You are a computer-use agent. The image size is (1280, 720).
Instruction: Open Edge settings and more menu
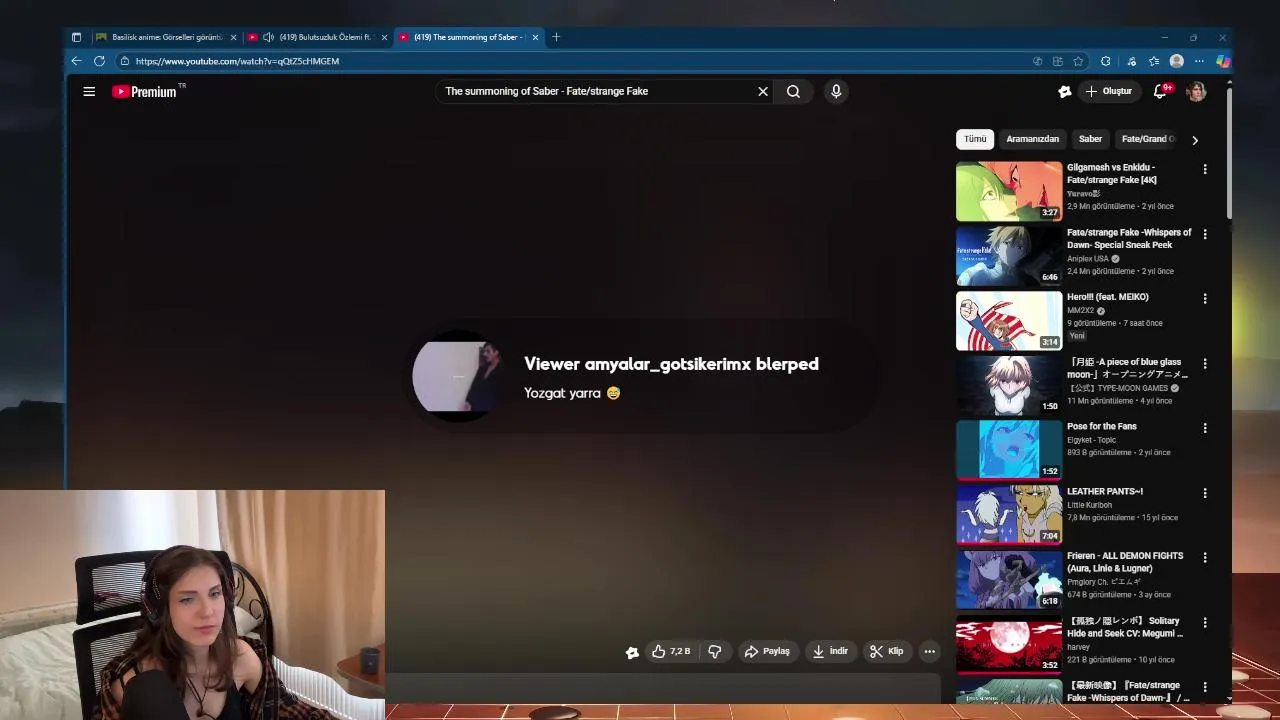click(x=1199, y=61)
